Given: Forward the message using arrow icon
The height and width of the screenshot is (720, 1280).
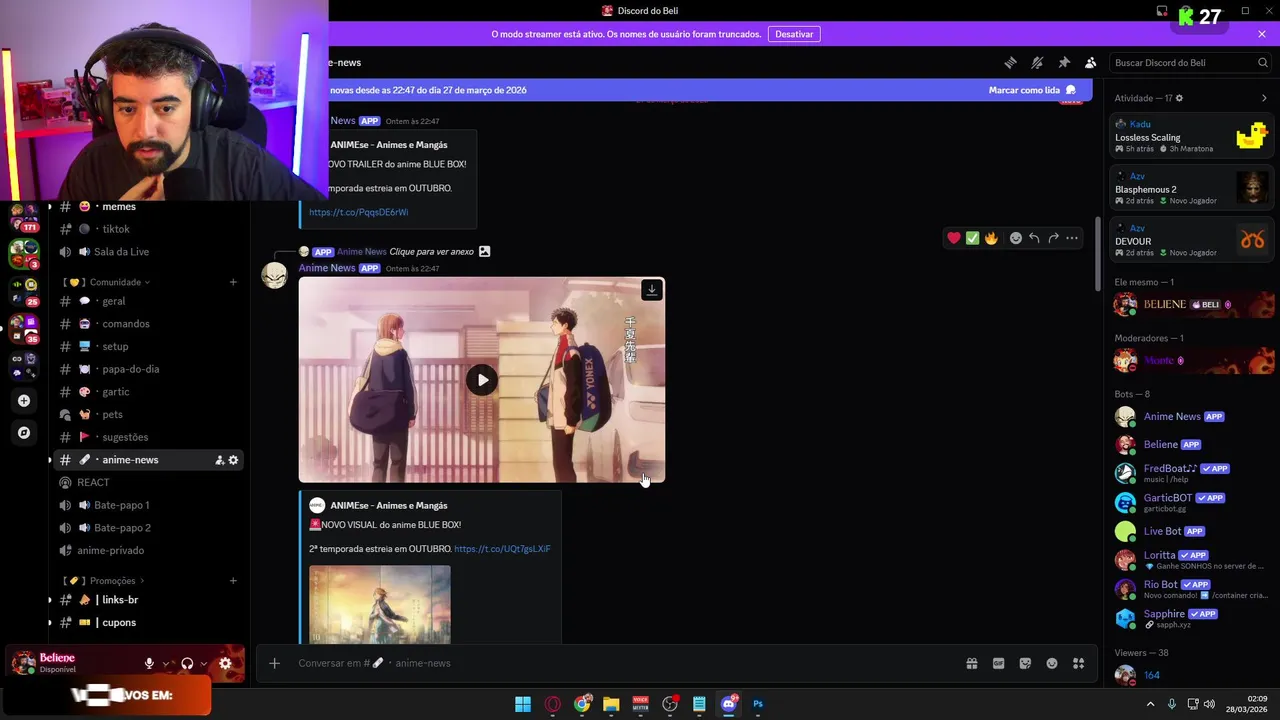Looking at the screenshot, I should pyautogui.click(x=1053, y=238).
